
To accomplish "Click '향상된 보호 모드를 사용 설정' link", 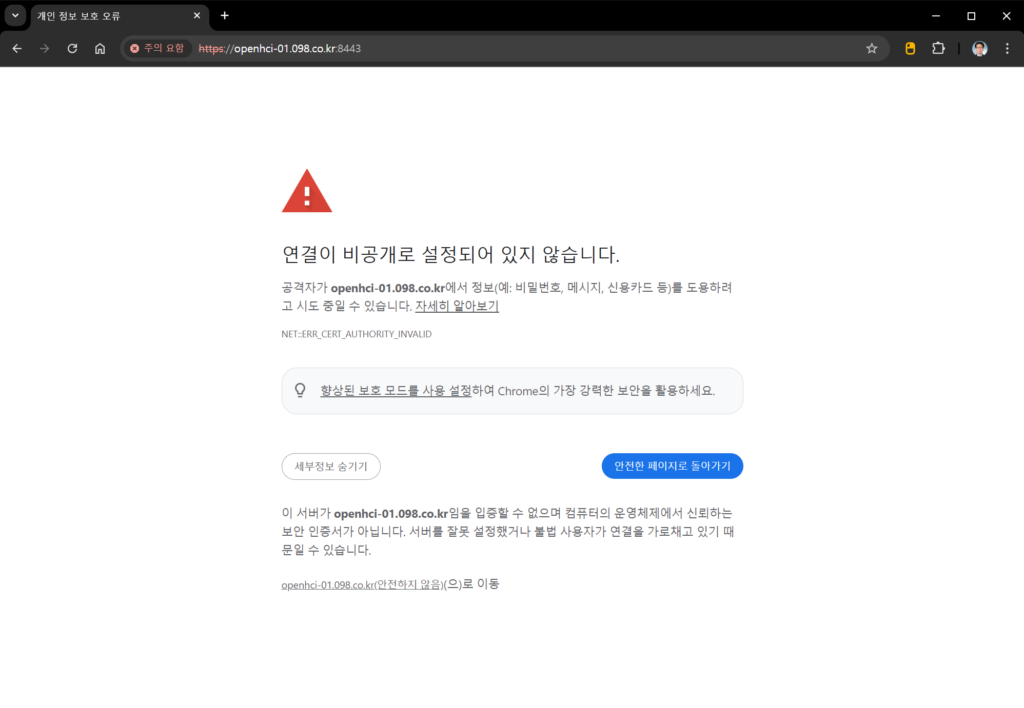I will coord(395,390).
